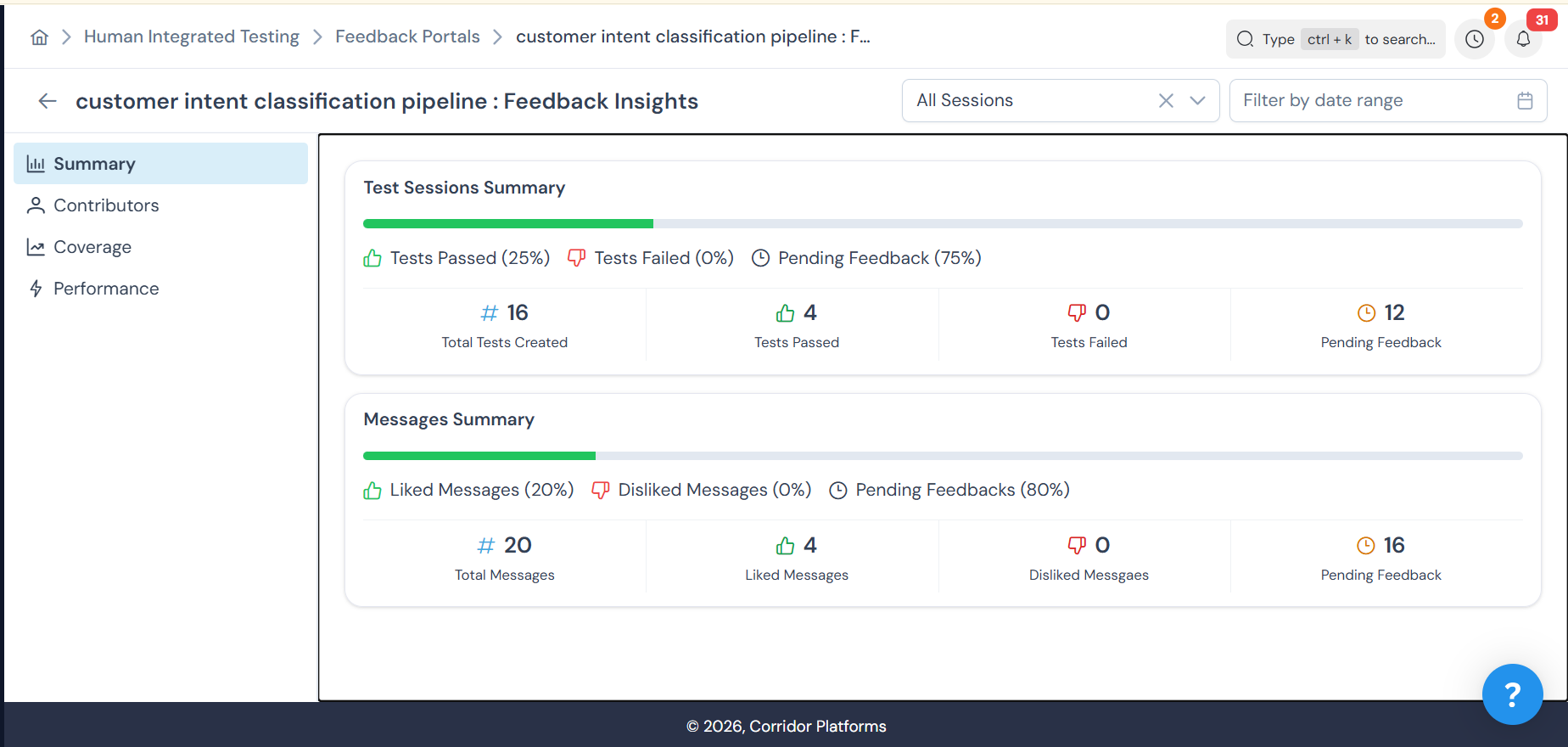The width and height of the screenshot is (1568, 747).
Task: Open the notifications bell icon
Action: click(x=1523, y=39)
